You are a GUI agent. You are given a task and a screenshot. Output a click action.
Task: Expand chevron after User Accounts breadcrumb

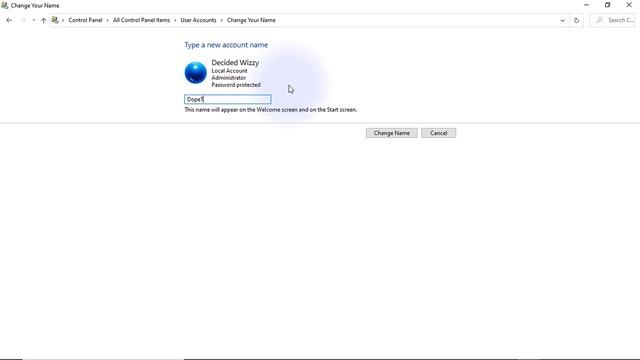pyautogui.click(x=222, y=20)
